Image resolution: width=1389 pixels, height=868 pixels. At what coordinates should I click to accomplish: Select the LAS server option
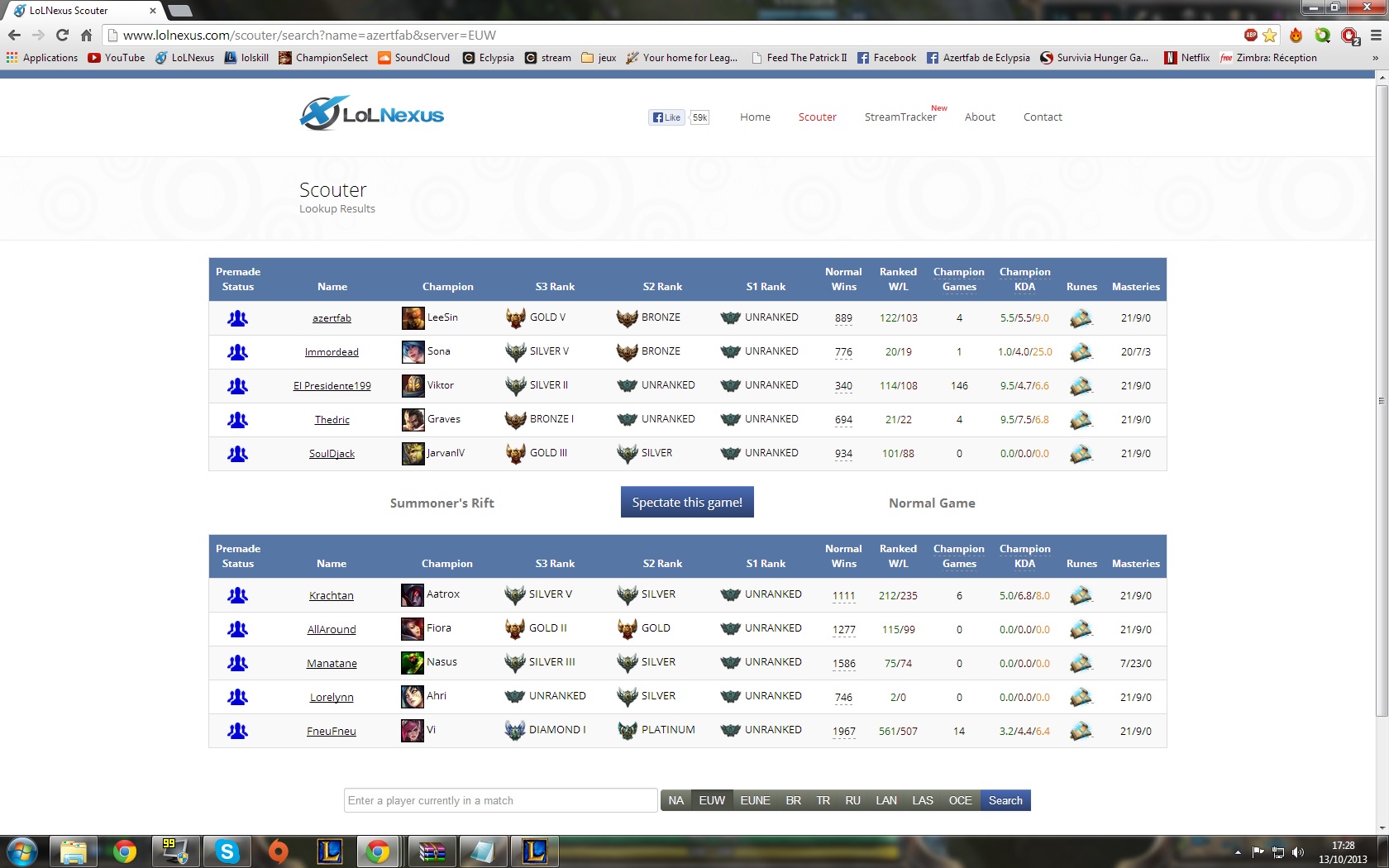pyautogui.click(x=923, y=800)
